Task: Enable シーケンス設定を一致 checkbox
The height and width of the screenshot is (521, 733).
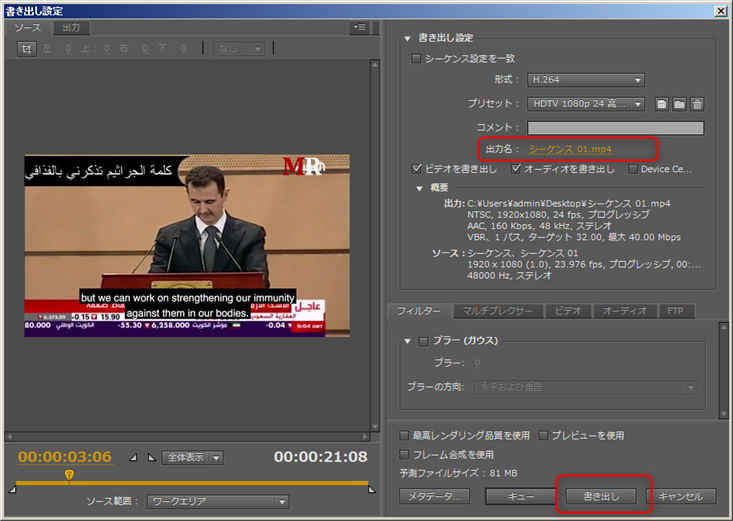Action: point(416,58)
